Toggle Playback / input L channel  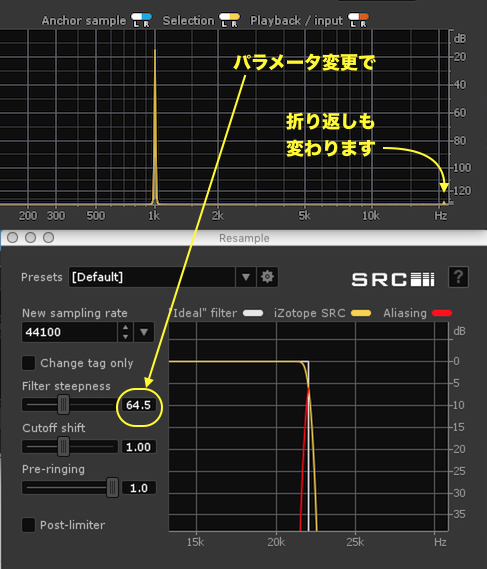[x=353, y=20]
